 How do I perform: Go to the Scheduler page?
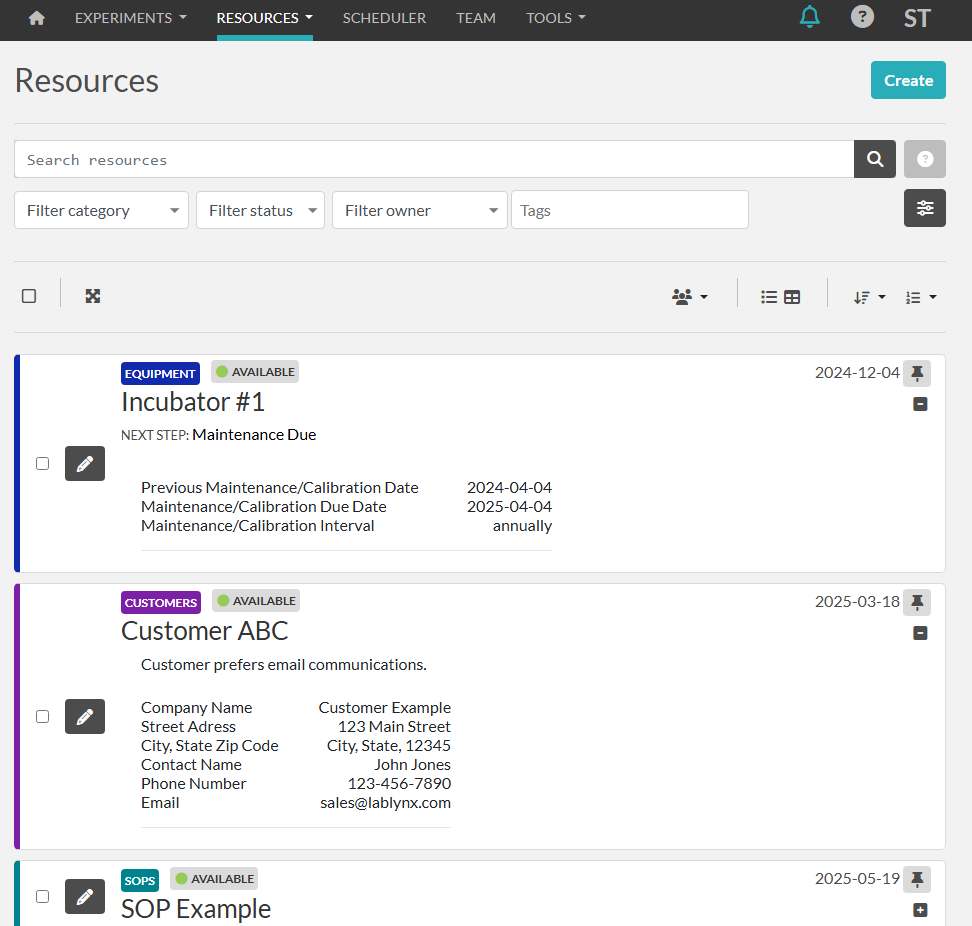(384, 18)
